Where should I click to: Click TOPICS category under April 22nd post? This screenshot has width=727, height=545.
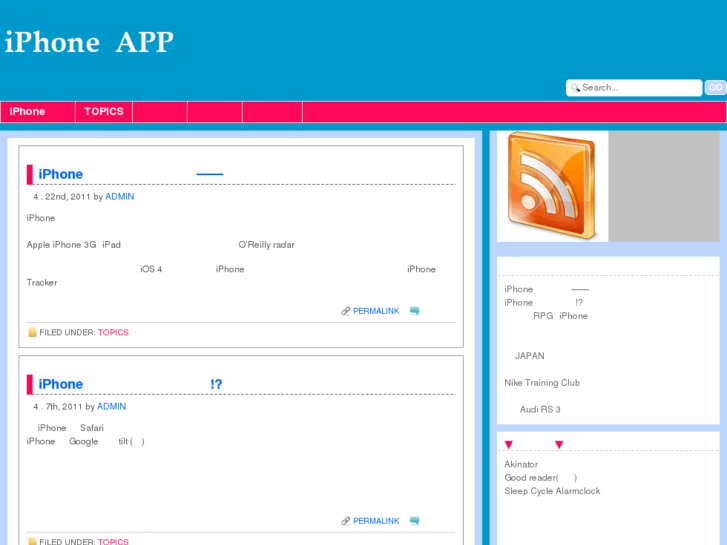pyautogui.click(x=113, y=333)
